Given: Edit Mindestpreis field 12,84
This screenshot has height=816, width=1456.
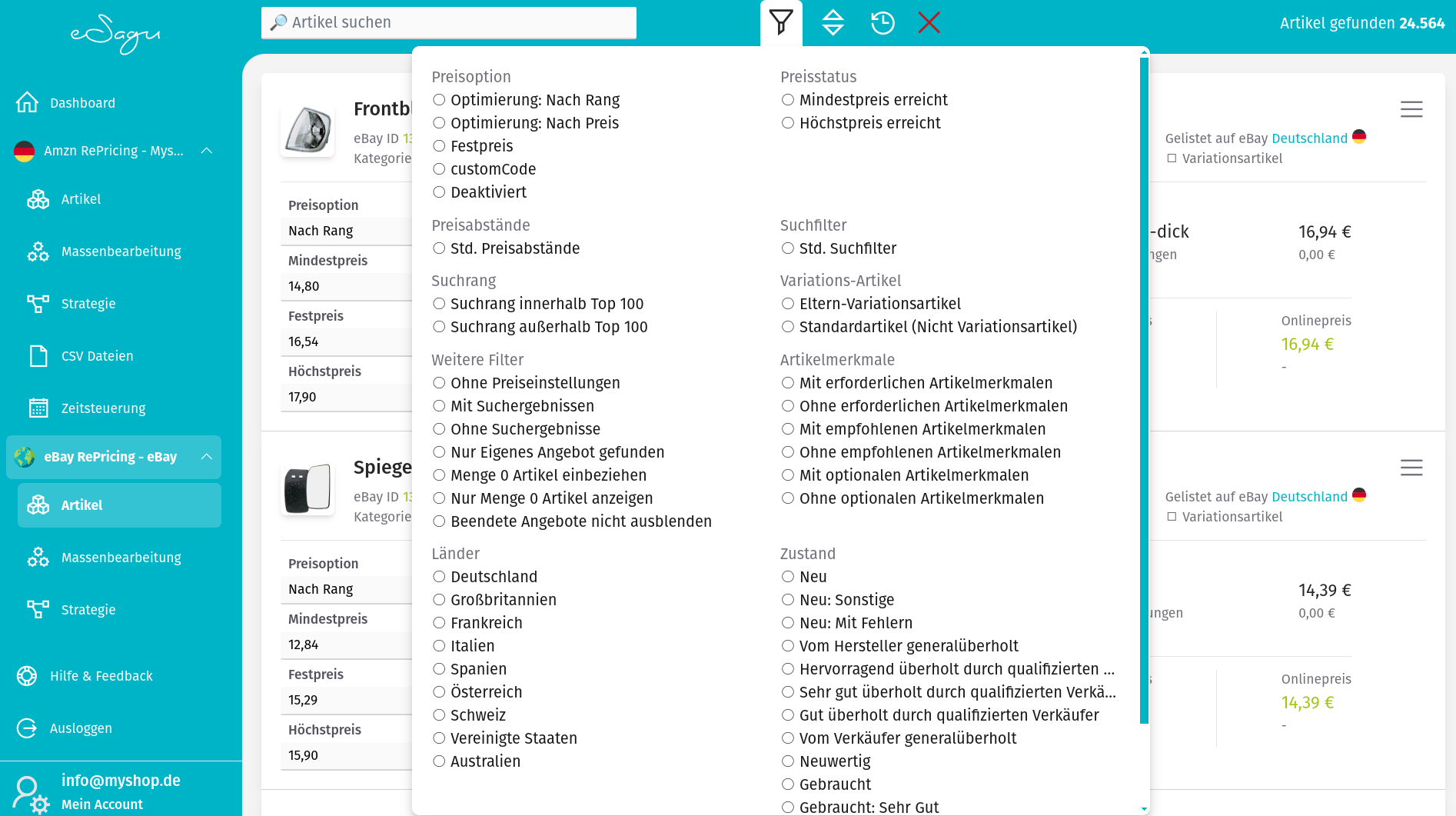Looking at the screenshot, I should pyautogui.click(x=346, y=644).
